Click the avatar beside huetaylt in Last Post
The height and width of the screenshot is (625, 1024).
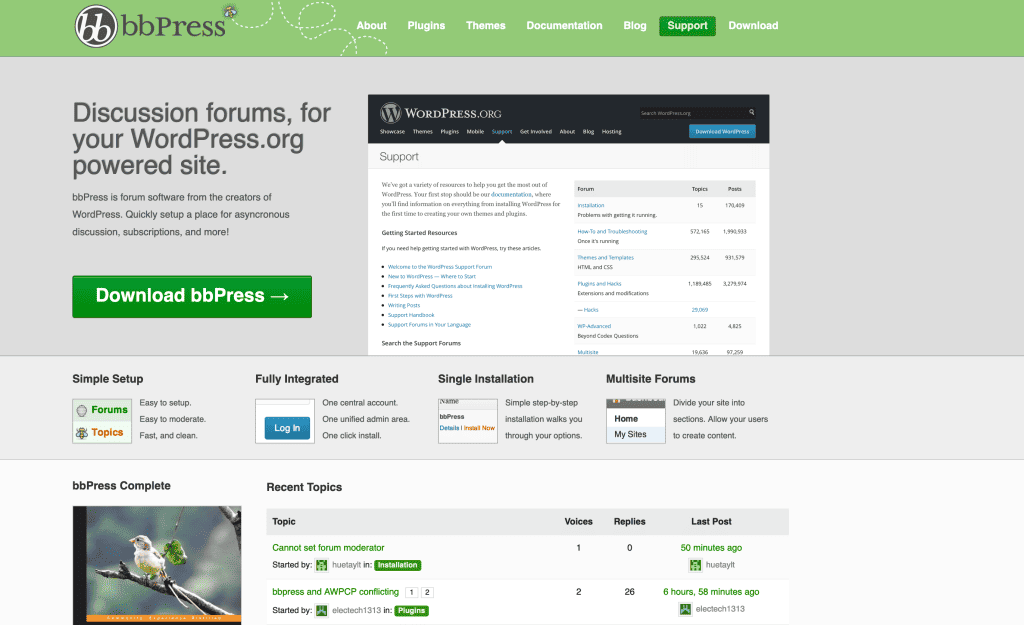[x=694, y=565]
